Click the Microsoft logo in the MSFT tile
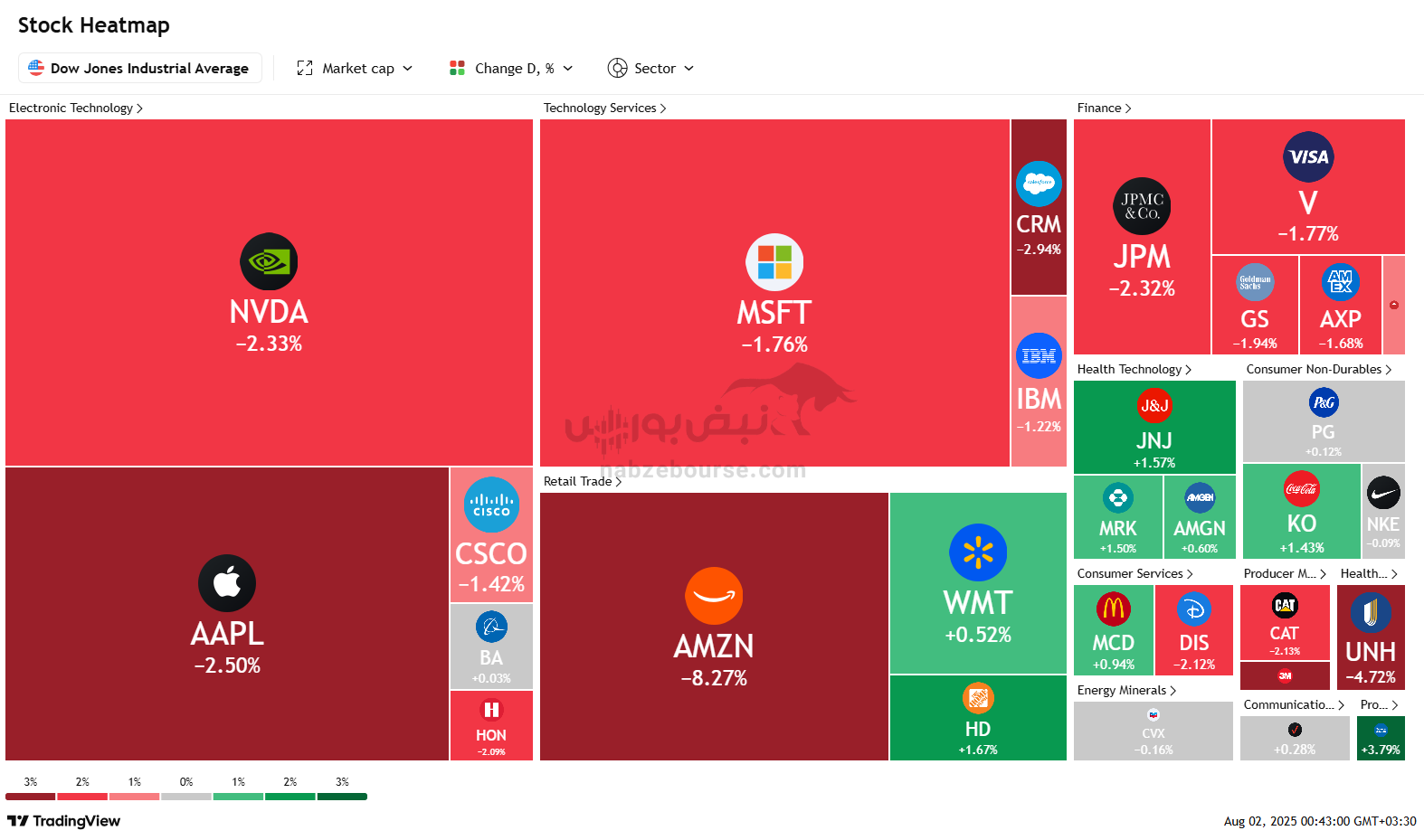The height and width of the screenshot is (840, 1424). coord(774,262)
